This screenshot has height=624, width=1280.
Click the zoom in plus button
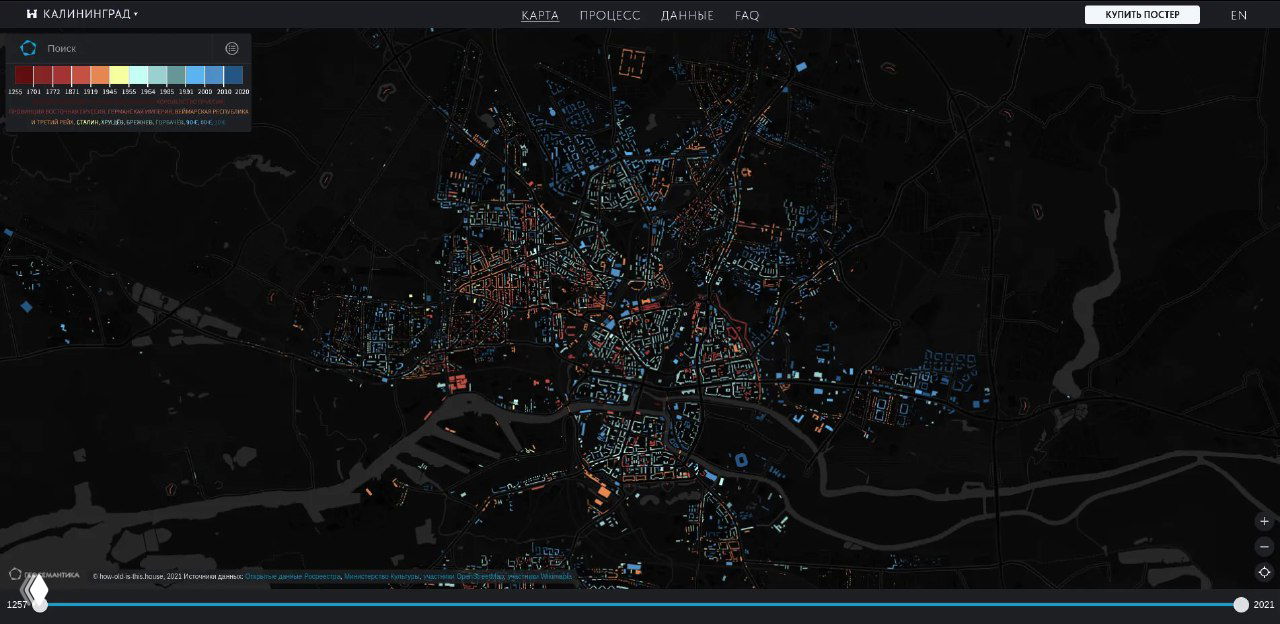(x=1264, y=521)
